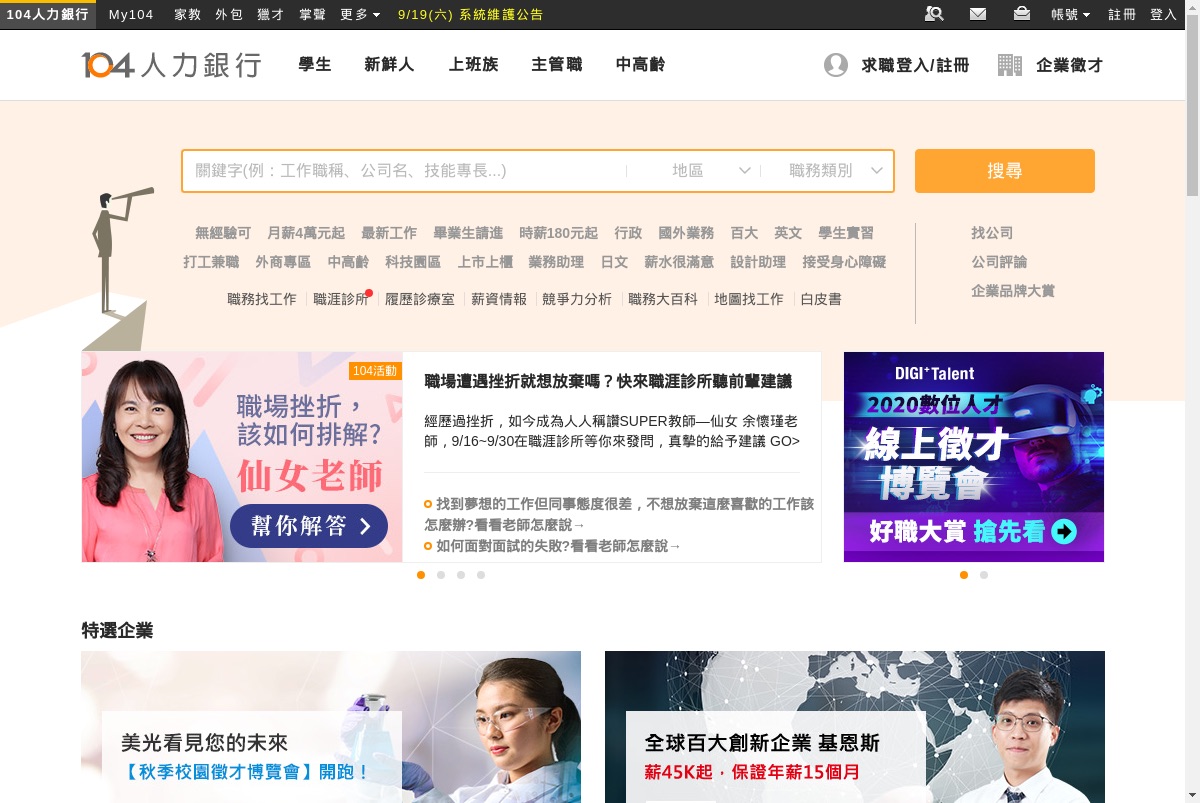Open the 職務大百科 link
The width and height of the screenshot is (1200, 803).
pyautogui.click(x=663, y=299)
